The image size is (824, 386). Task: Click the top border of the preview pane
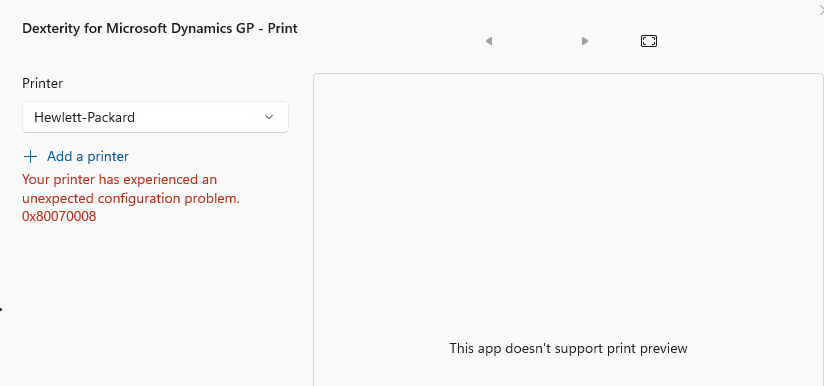coord(568,74)
